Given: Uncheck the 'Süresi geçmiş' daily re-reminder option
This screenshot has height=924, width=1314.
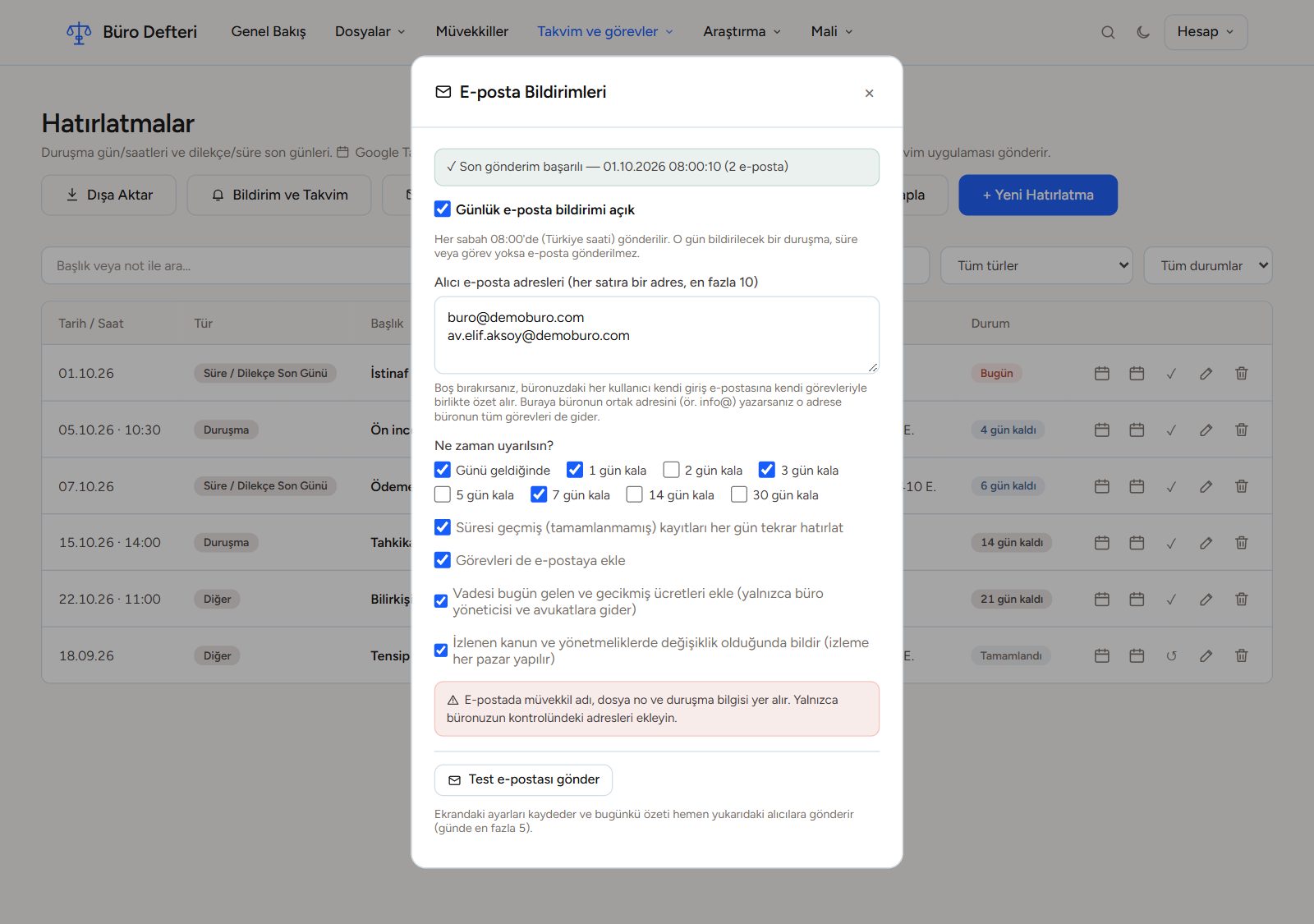Looking at the screenshot, I should point(443,528).
